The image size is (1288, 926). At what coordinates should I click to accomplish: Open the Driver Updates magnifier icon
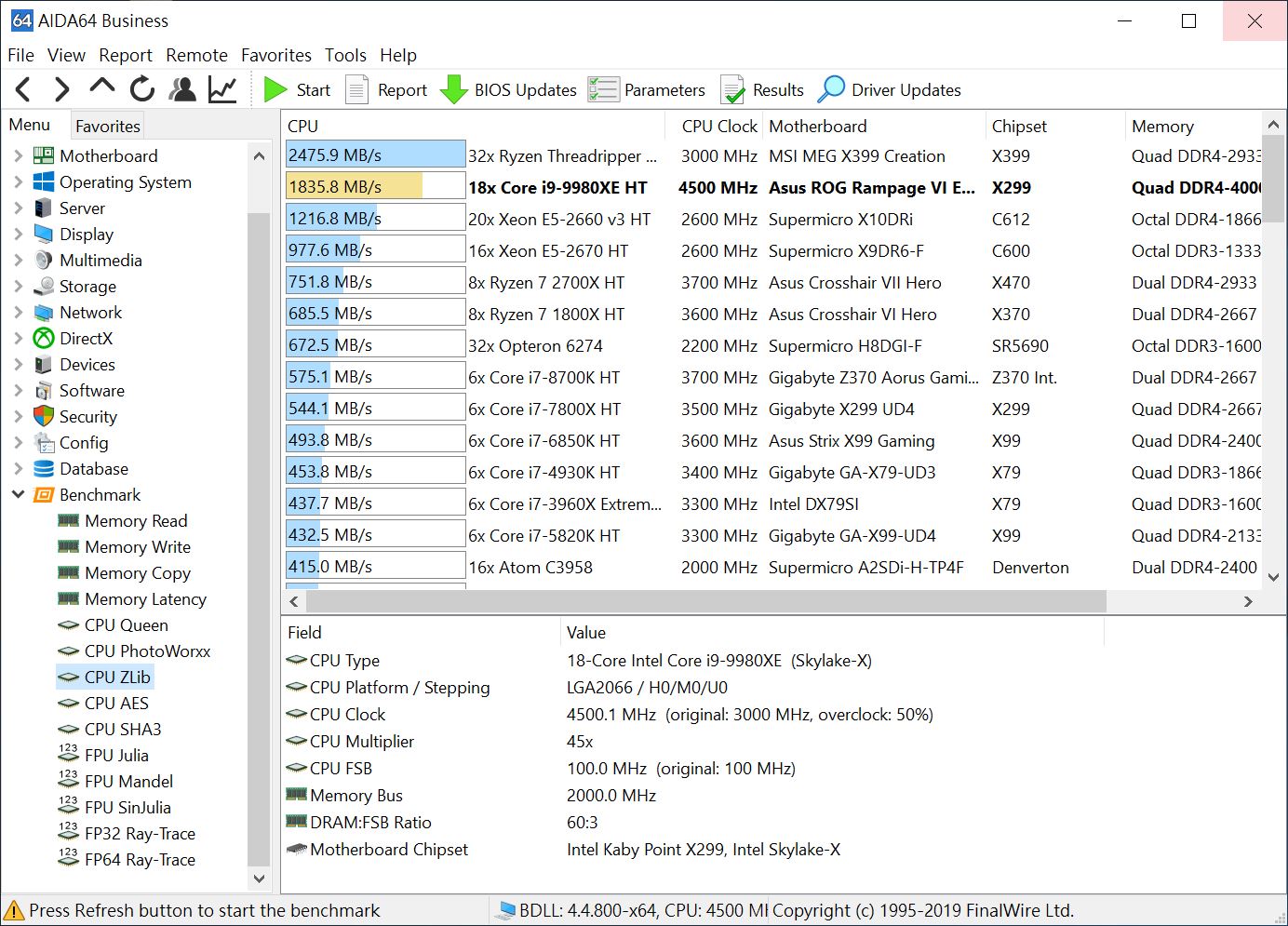pyautogui.click(x=831, y=89)
